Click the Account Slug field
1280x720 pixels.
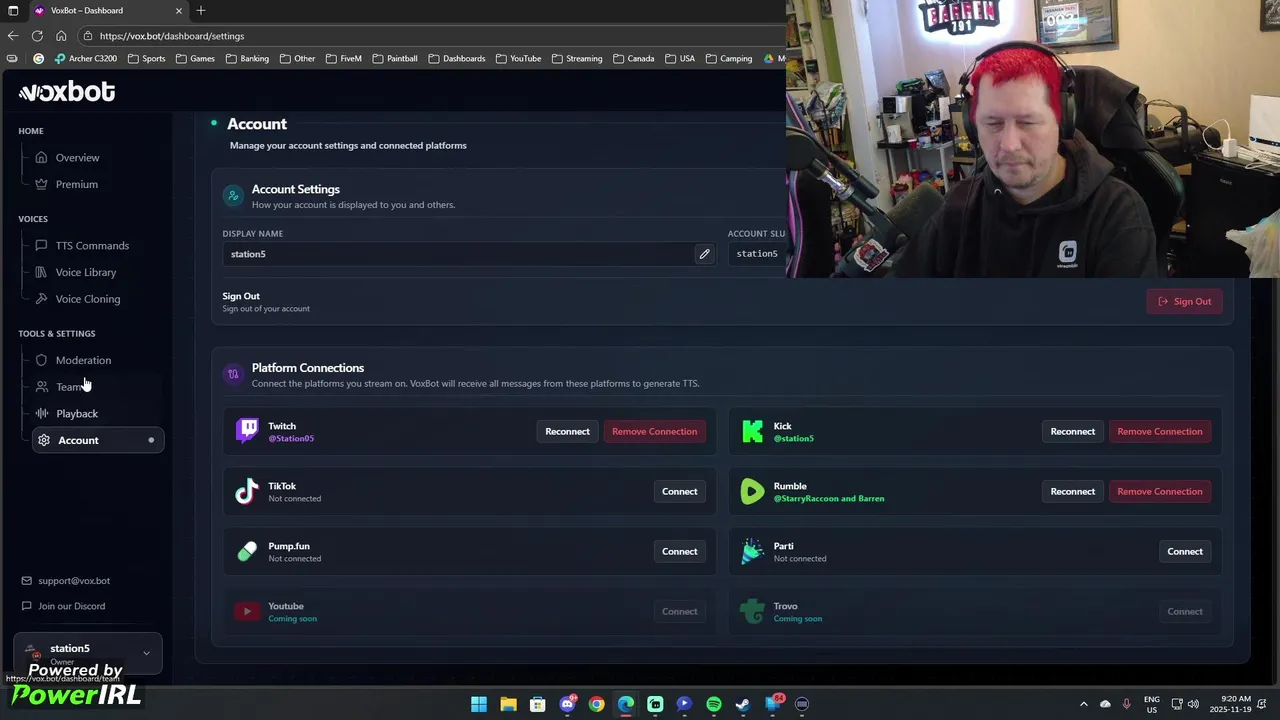coord(757,254)
